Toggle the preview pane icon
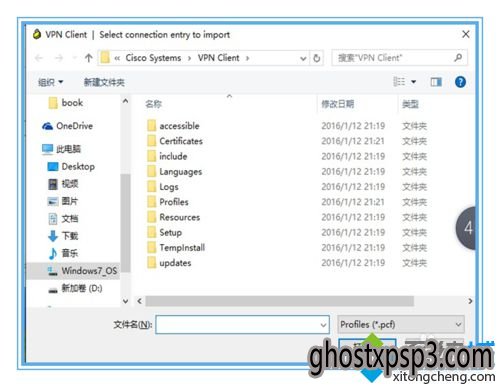The image size is (500, 387). coord(436,82)
